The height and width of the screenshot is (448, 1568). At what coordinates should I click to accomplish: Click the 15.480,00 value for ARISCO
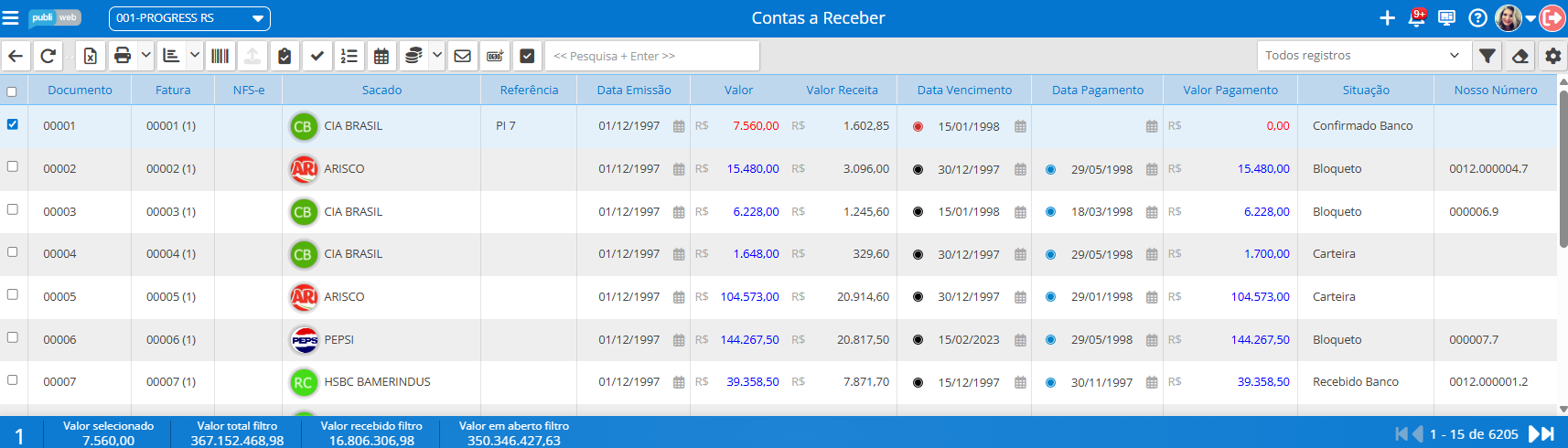pyautogui.click(x=753, y=169)
